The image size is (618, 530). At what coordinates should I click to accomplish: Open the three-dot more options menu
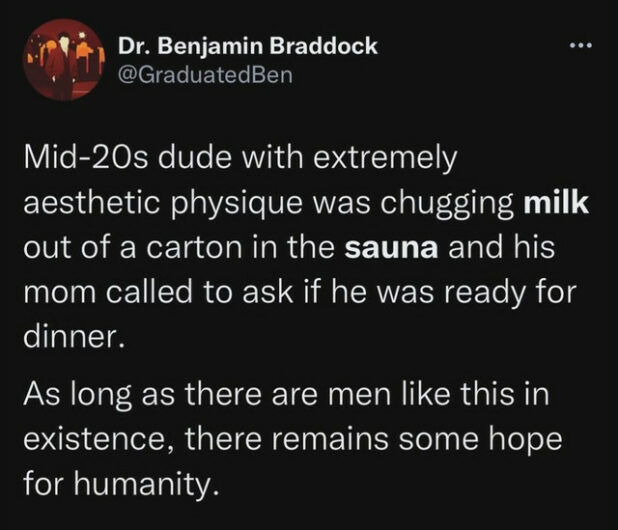coord(580,49)
